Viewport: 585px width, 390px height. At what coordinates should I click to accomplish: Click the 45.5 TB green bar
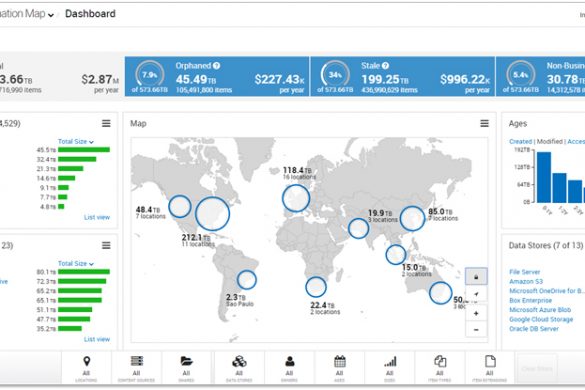(x=84, y=150)
